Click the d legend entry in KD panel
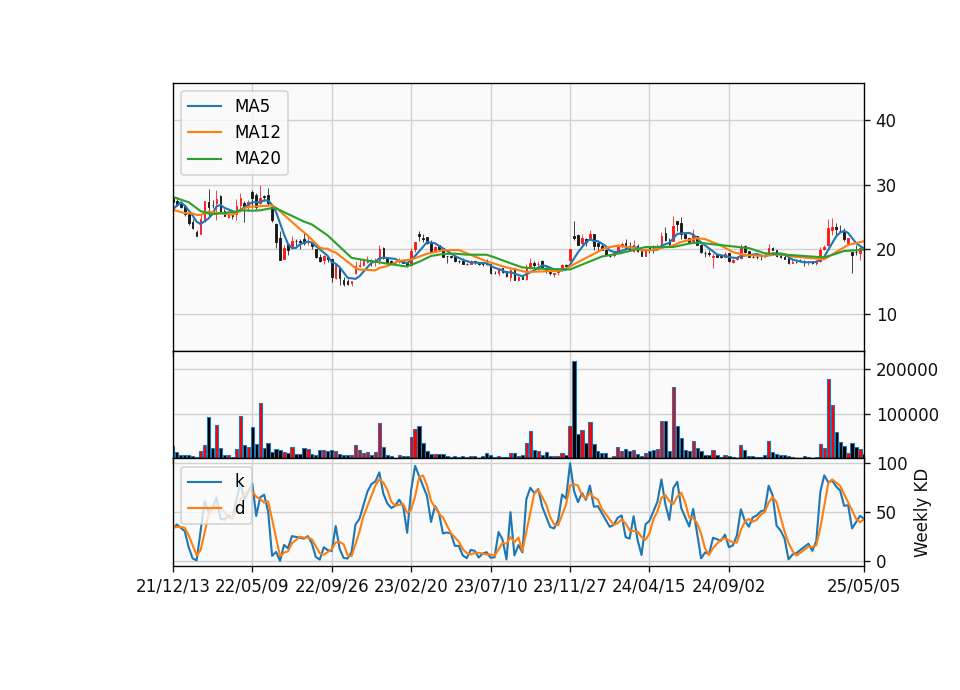Viewport: 960px width, 690px height. coord(240,508)
